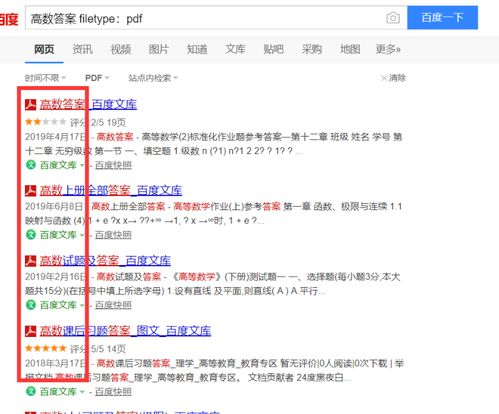Click the green 百度文库 source under 高数课后习题答案
Screen dimensions: 499x414
[58, 392]
